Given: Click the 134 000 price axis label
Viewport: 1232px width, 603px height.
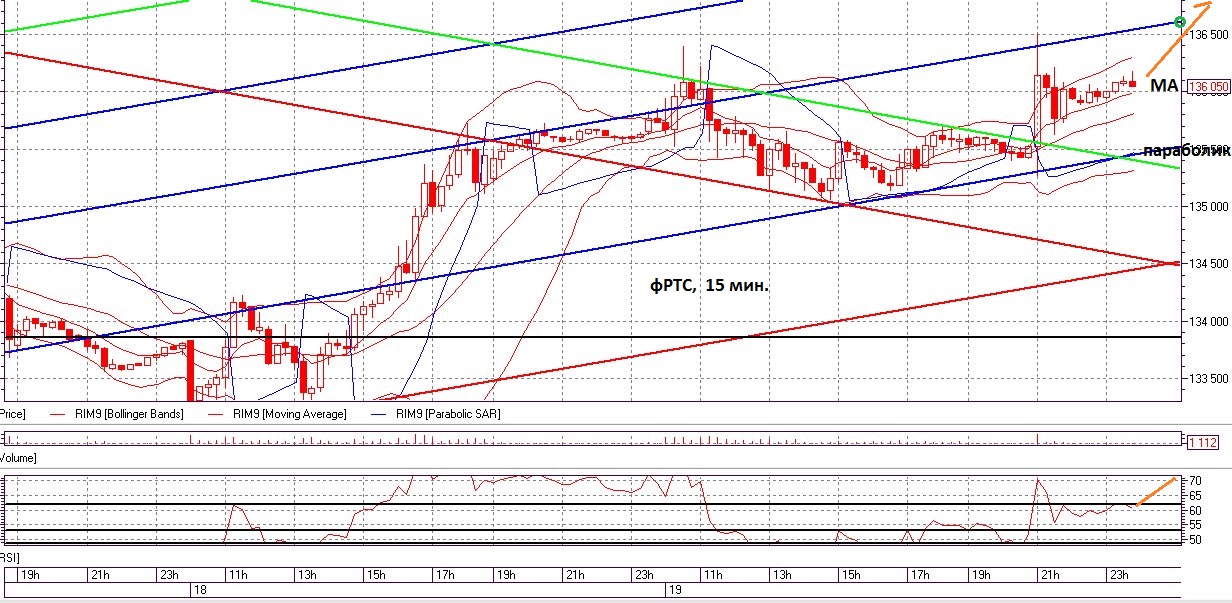Looking at the screenshot, I should point(1208,322).
